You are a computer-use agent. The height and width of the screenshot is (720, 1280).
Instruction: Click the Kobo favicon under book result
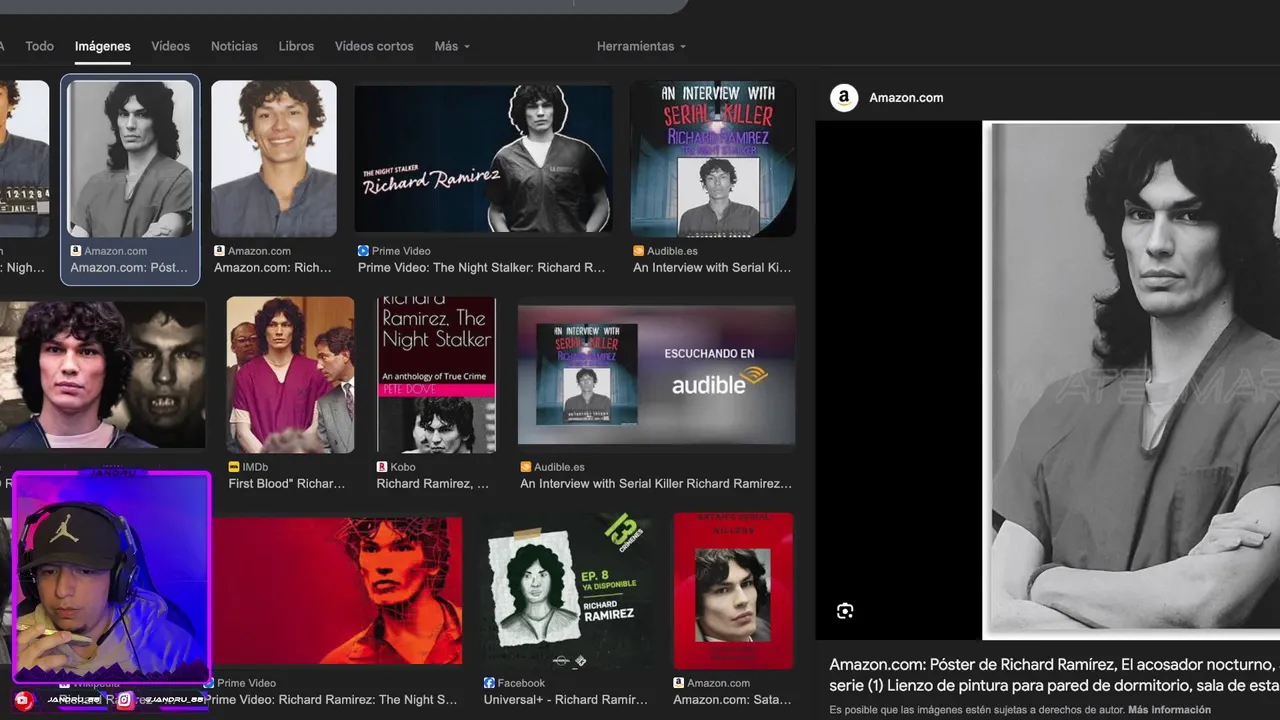pos(382,467)
